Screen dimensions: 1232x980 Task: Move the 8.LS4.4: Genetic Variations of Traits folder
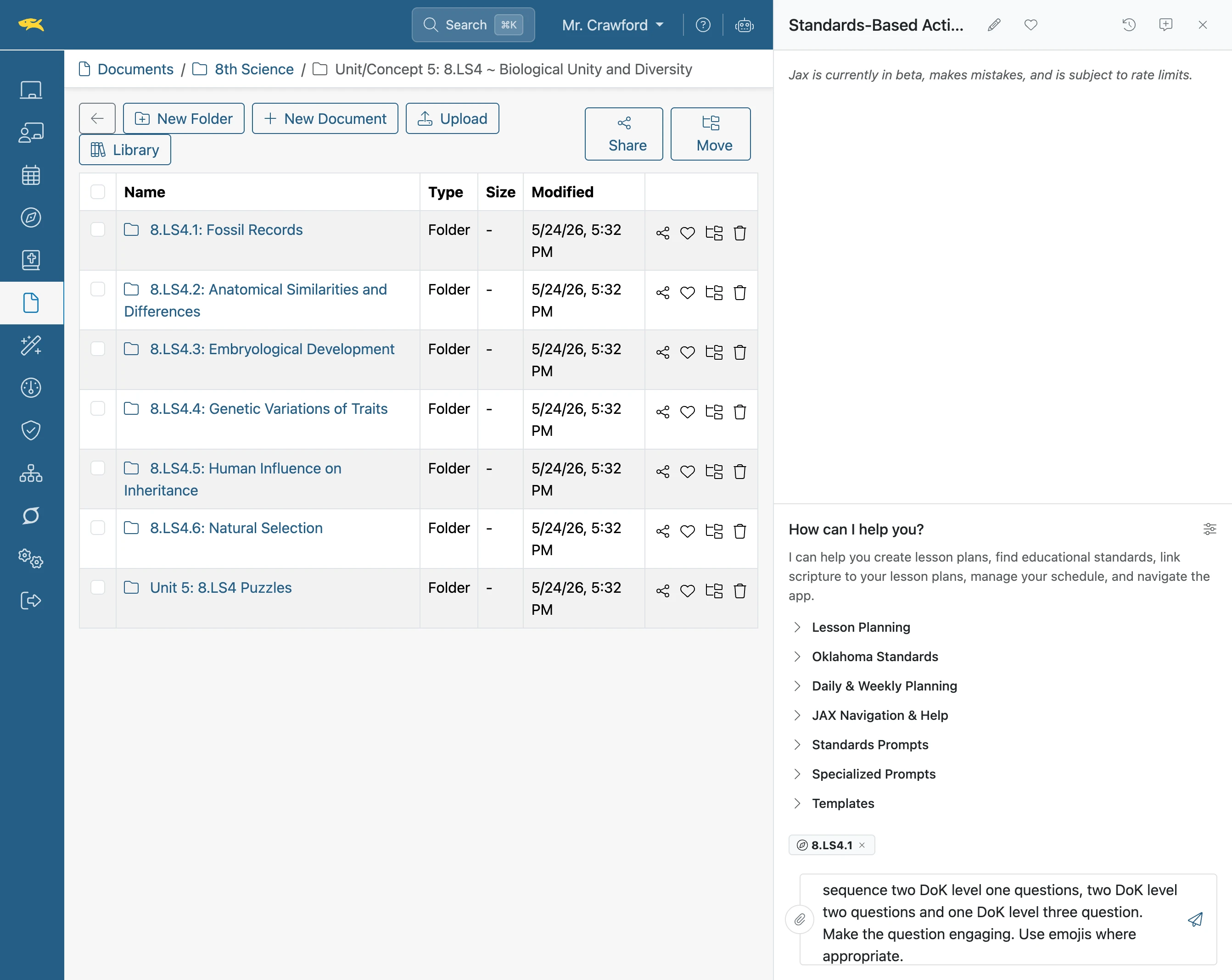[714, 412]
